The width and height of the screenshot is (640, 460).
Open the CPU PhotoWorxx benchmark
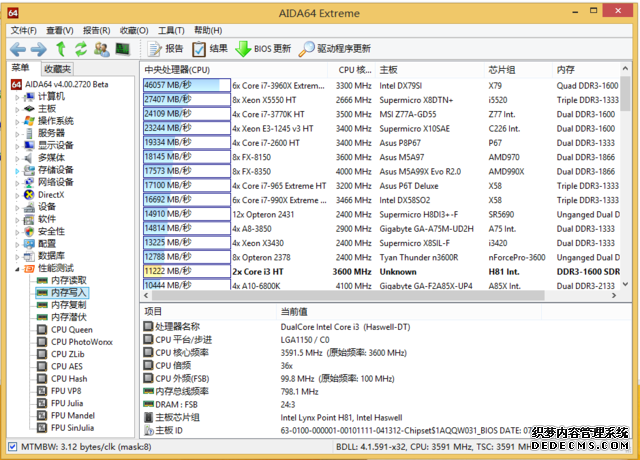(x=75, y=342)
